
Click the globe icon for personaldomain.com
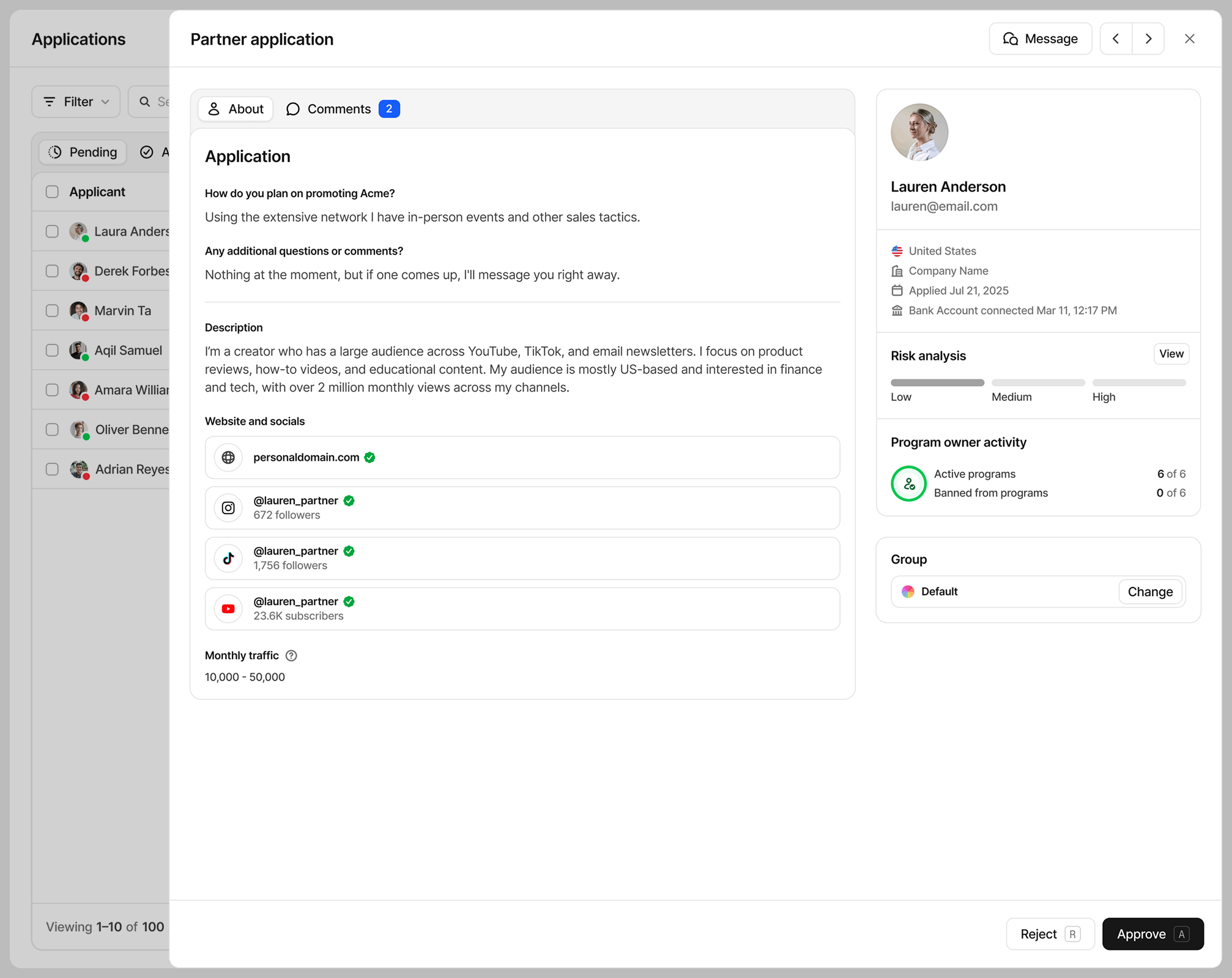pos(228,457)
